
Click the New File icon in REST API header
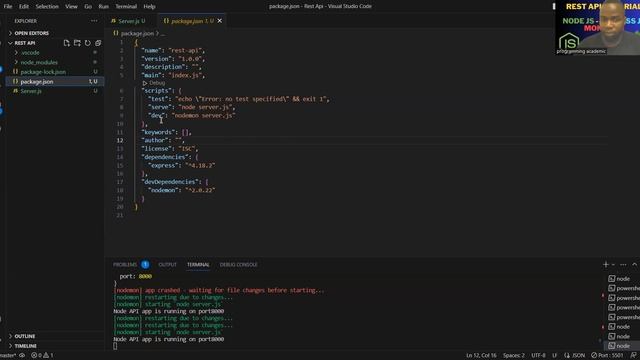tap(67, 43)
